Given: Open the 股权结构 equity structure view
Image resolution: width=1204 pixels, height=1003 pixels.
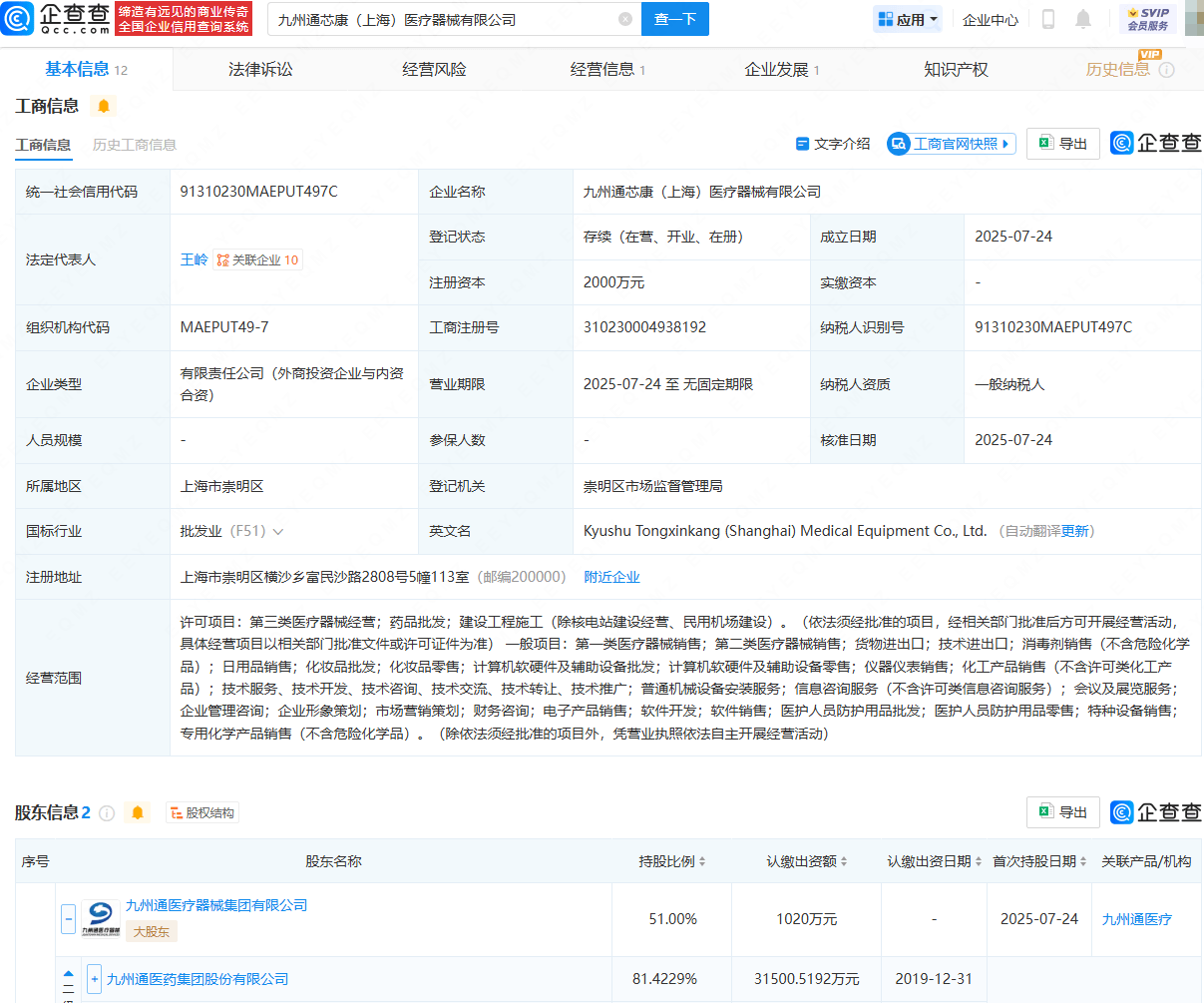Looking at the screenshot, I should (x=202, y=812).
